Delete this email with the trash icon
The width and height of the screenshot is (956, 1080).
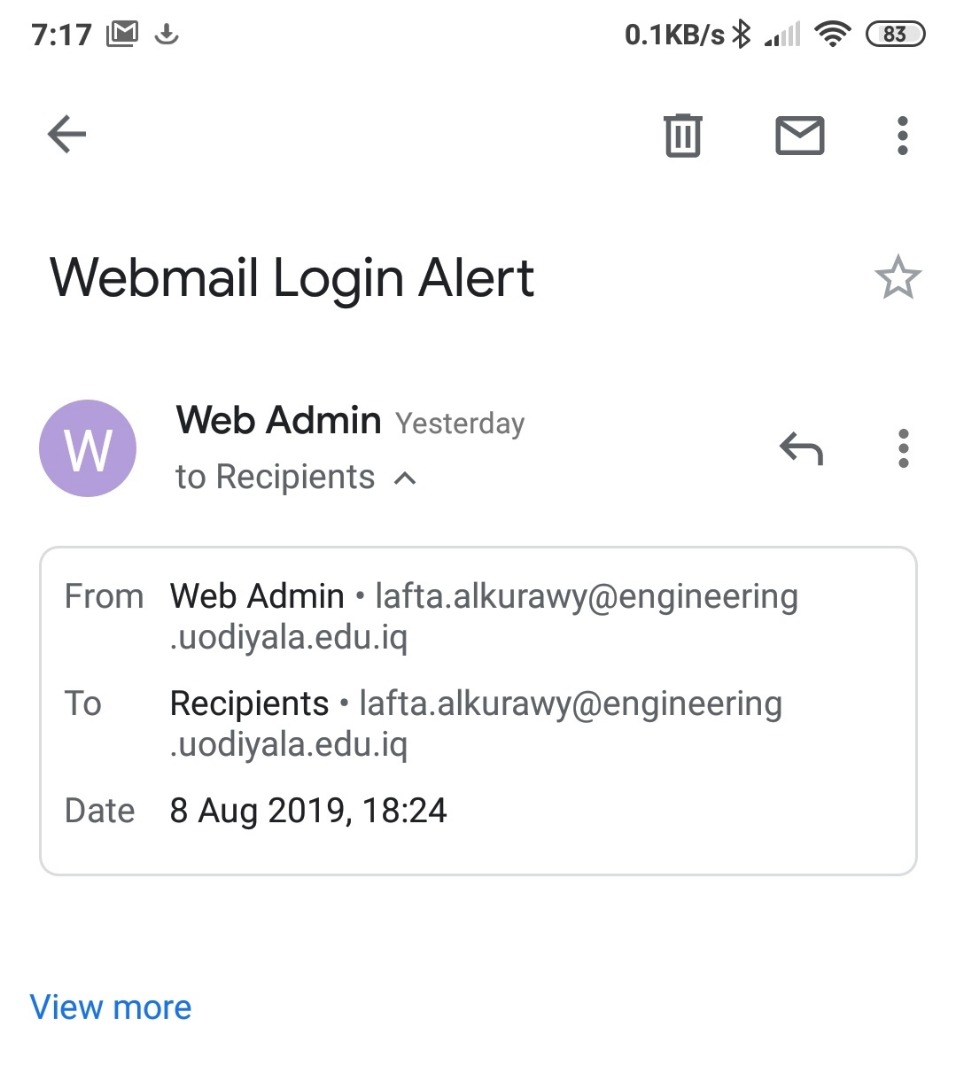click(x=683, y=135)
